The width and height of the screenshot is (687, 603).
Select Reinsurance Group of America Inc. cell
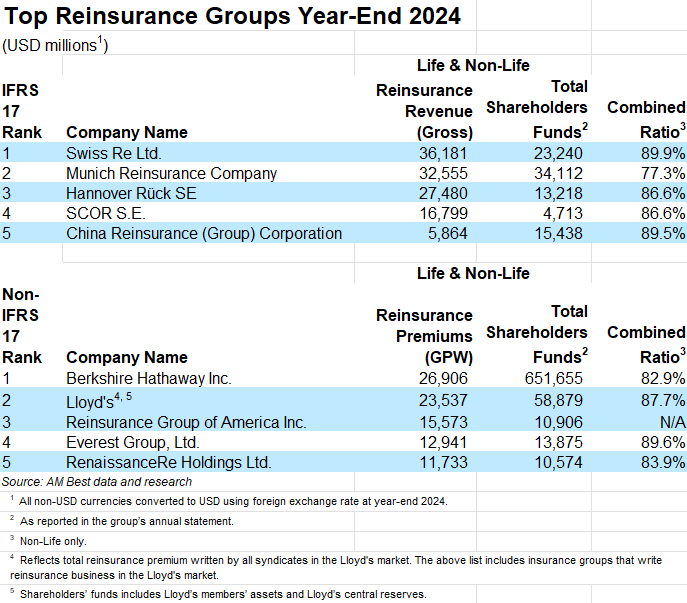(186, 422)
